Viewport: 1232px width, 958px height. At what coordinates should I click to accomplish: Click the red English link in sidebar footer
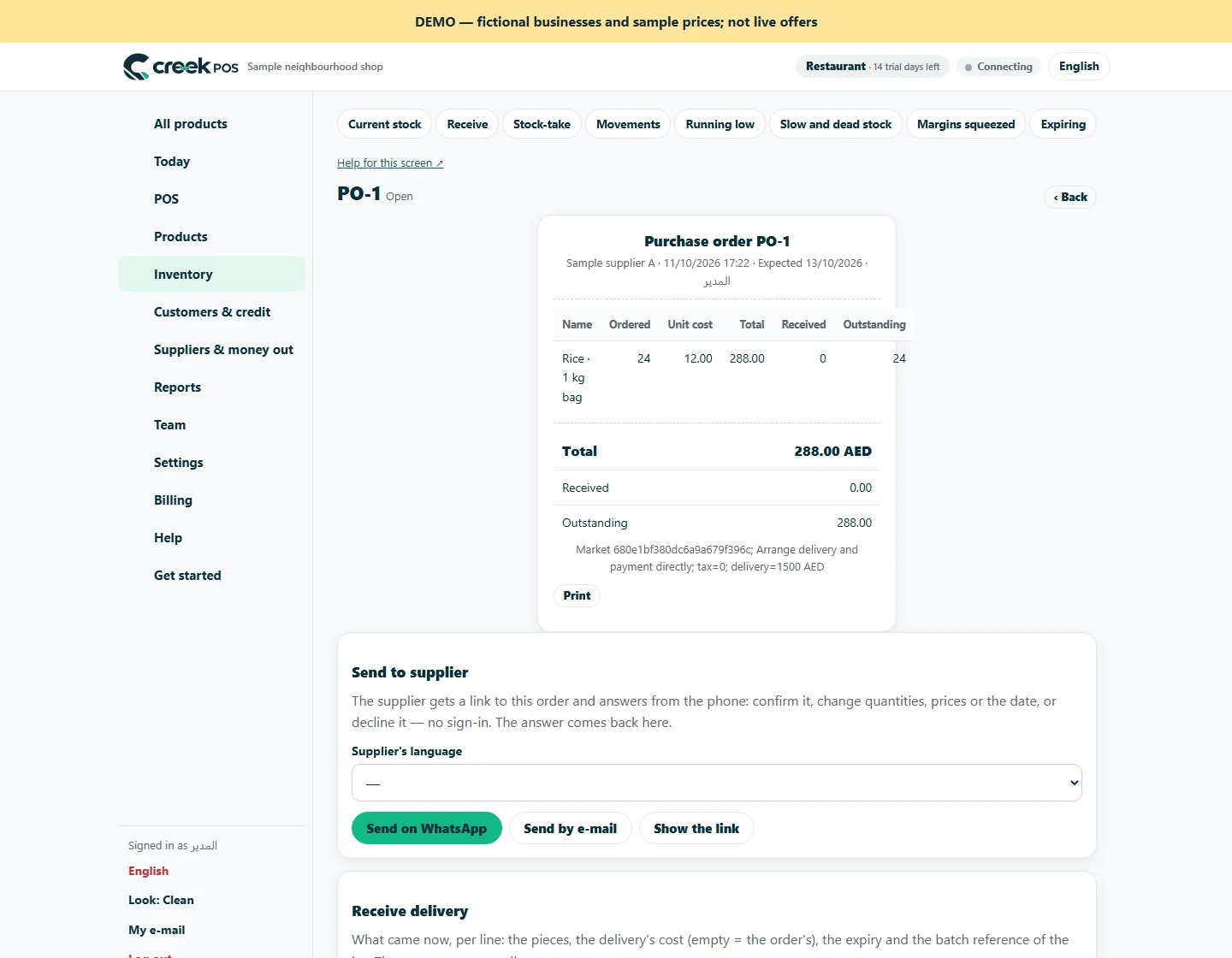(x=149, y=871)
